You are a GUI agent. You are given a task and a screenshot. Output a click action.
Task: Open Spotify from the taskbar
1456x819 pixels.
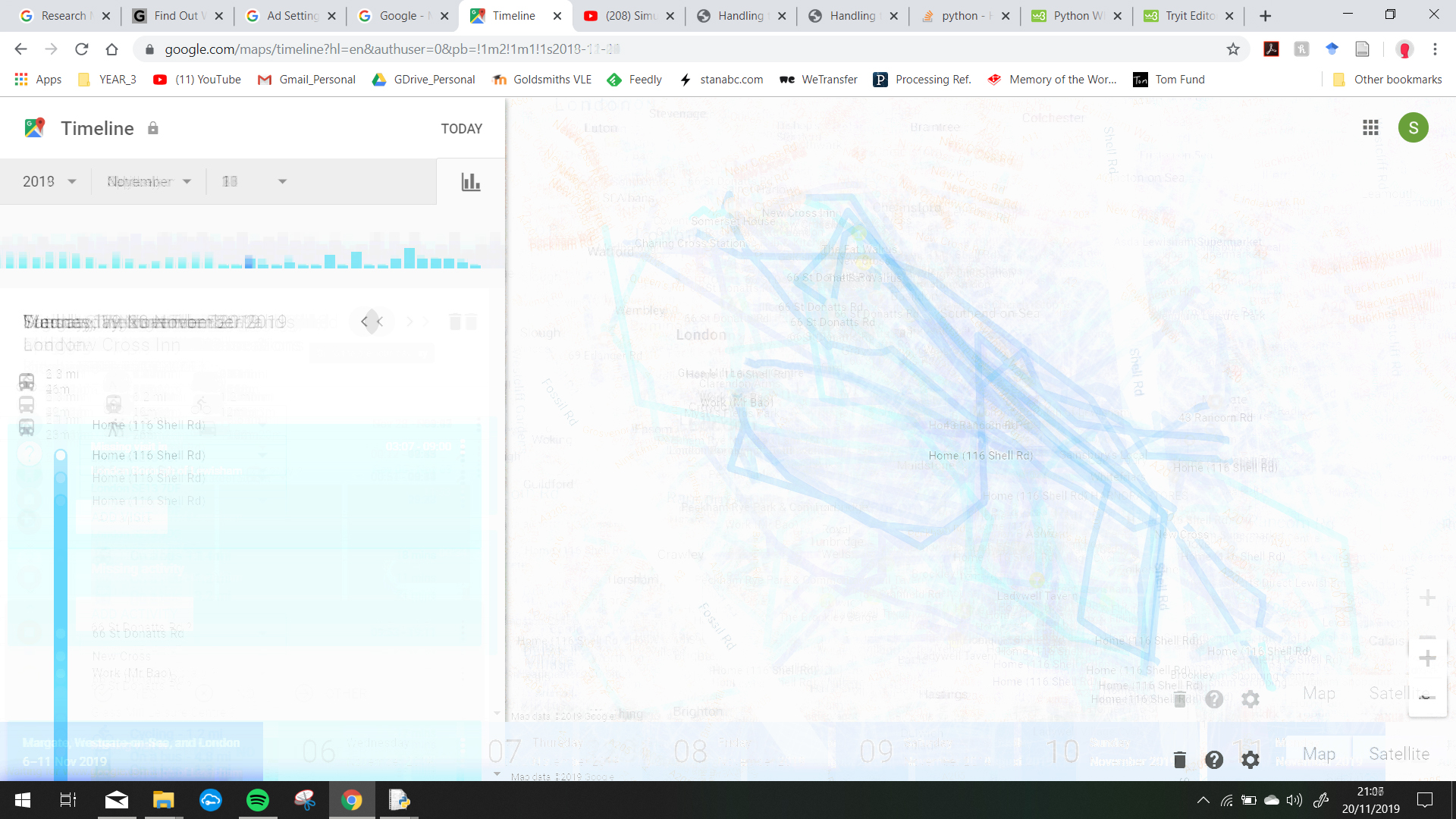pos(258,800)
